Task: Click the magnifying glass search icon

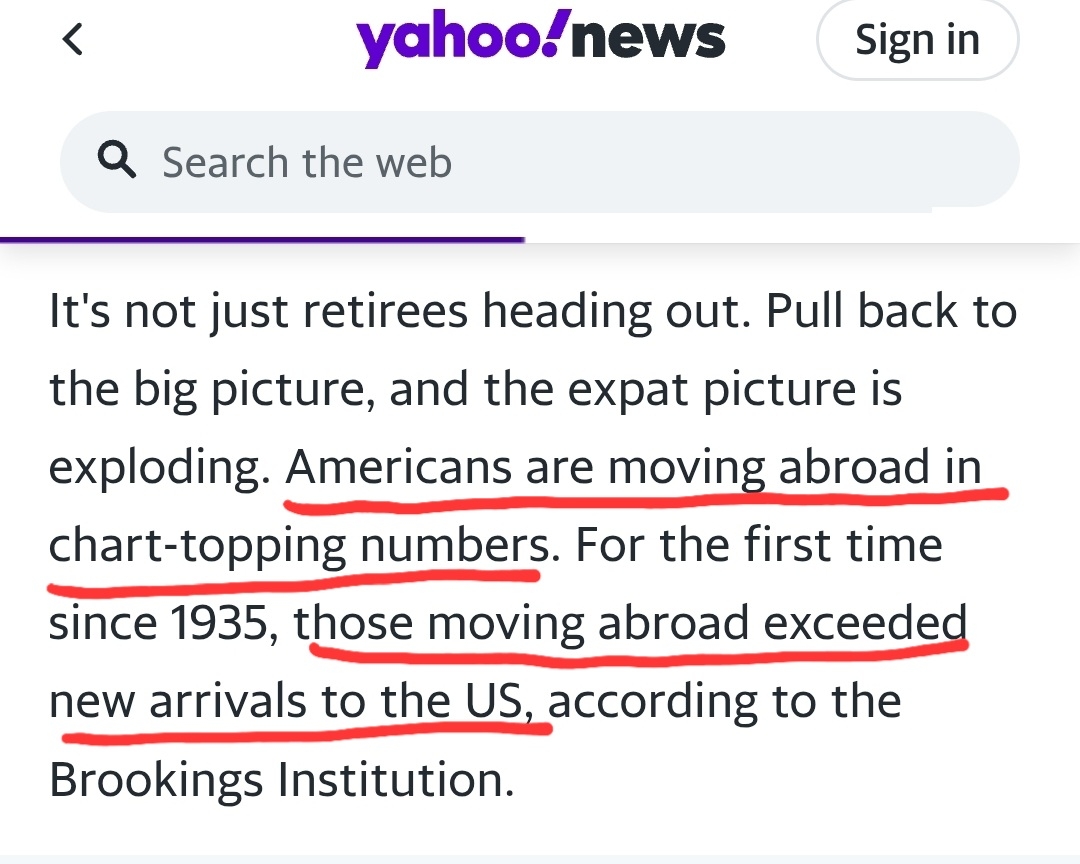Action: click(x=119, y=161)
